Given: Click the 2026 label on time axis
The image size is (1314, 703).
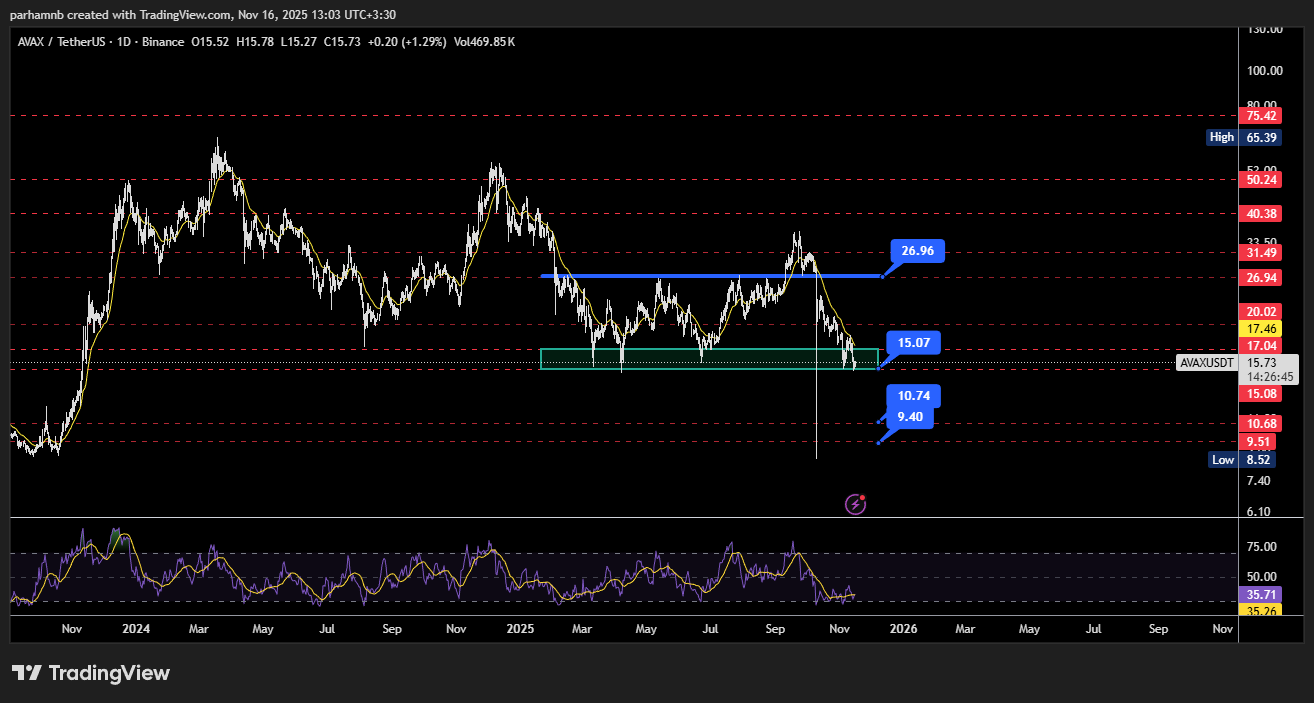Looking at the screenshot, I should point(903,629).
